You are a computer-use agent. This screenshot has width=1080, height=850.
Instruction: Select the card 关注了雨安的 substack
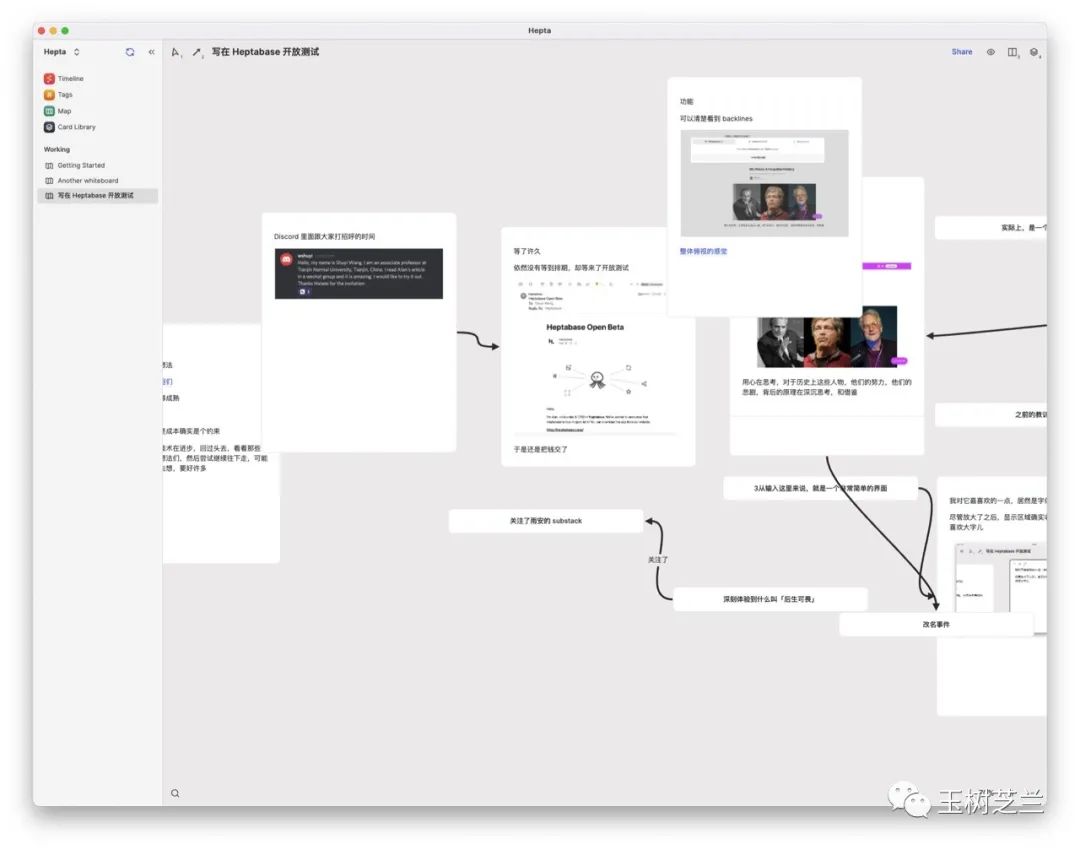pos(546,521)
